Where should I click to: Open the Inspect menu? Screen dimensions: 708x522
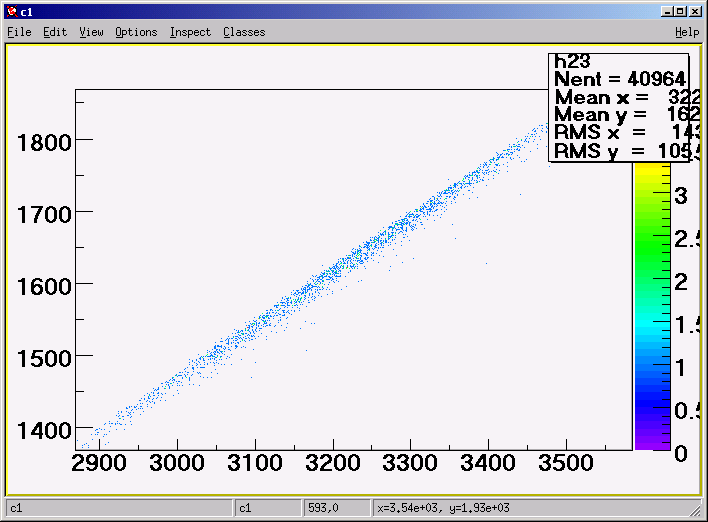(190, 32)
